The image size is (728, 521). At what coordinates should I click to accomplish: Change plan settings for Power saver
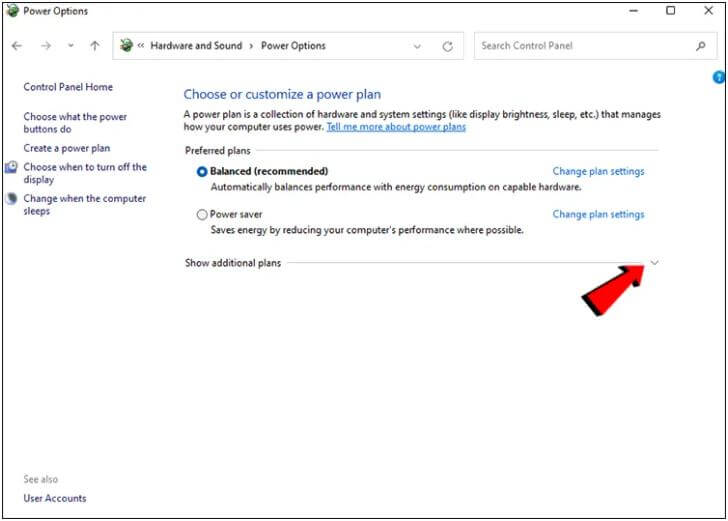[x=598, y=214]
